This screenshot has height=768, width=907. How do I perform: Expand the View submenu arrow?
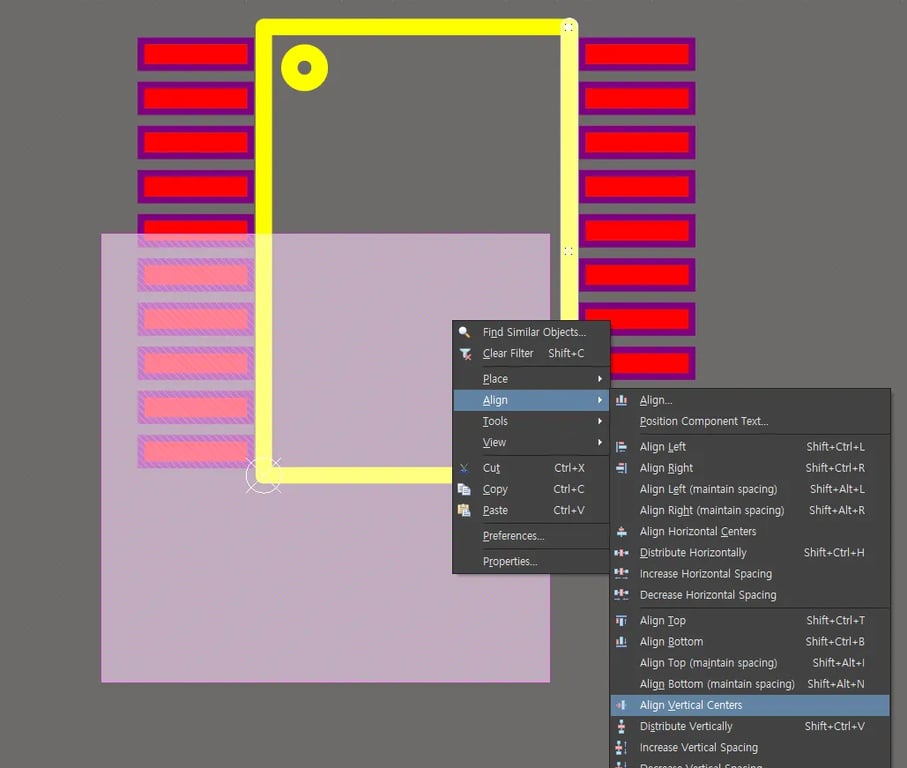(600, 442)
